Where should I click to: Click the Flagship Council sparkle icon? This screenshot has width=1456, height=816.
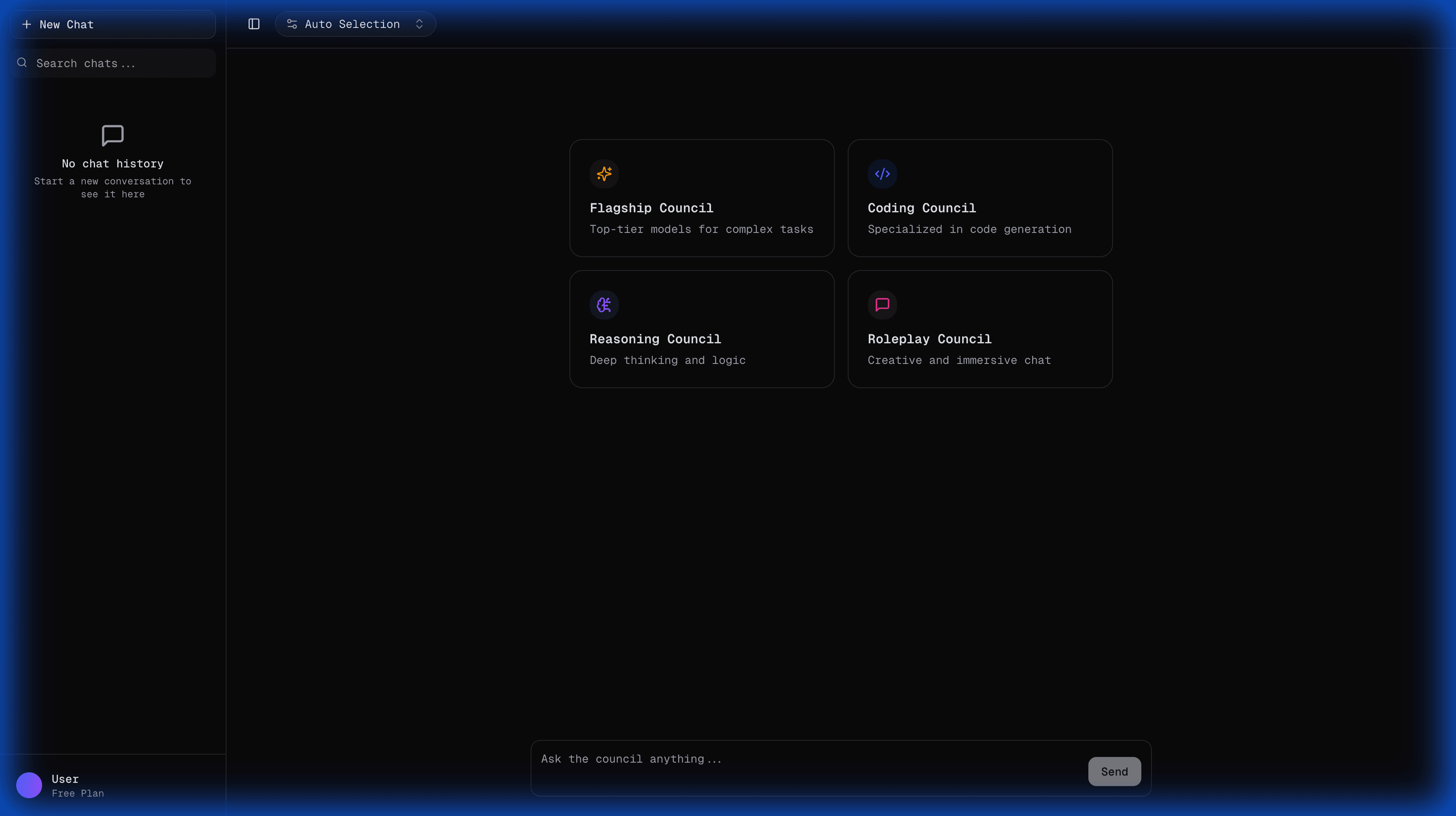point(604,173)
